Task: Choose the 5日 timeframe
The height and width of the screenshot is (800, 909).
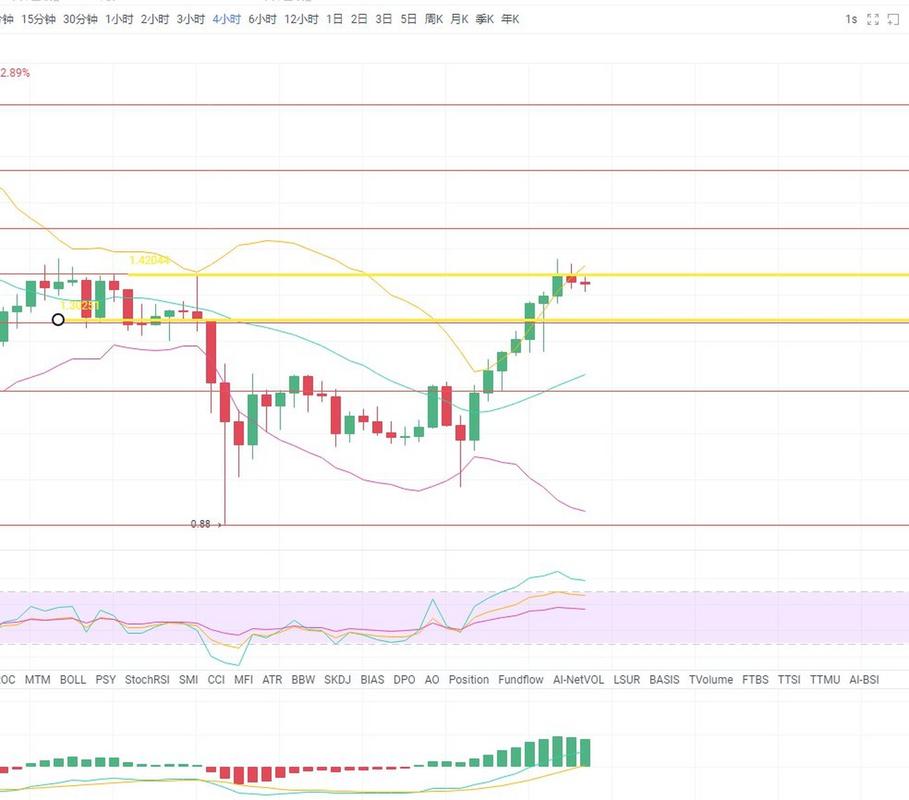Action: tap(408, 19)
